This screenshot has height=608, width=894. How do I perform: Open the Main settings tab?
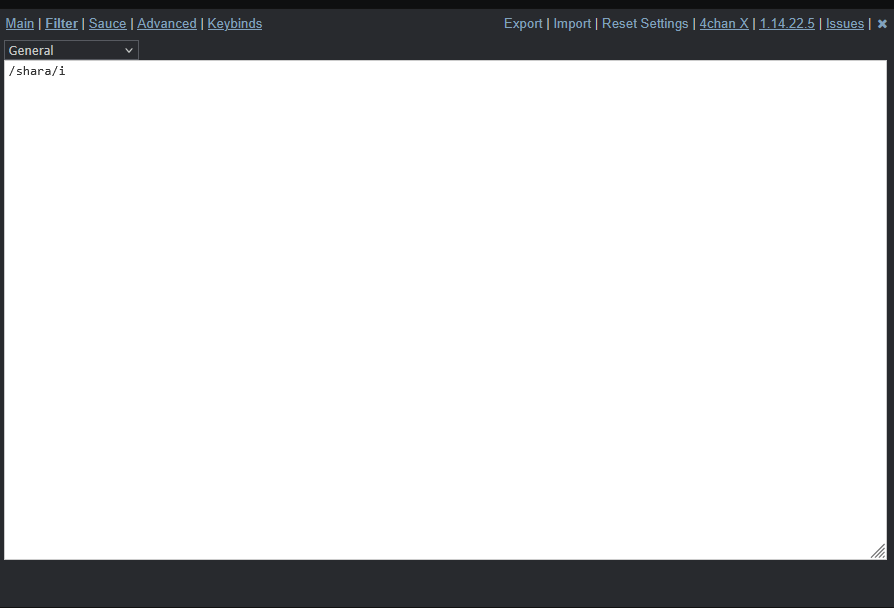tap(20, 23)
